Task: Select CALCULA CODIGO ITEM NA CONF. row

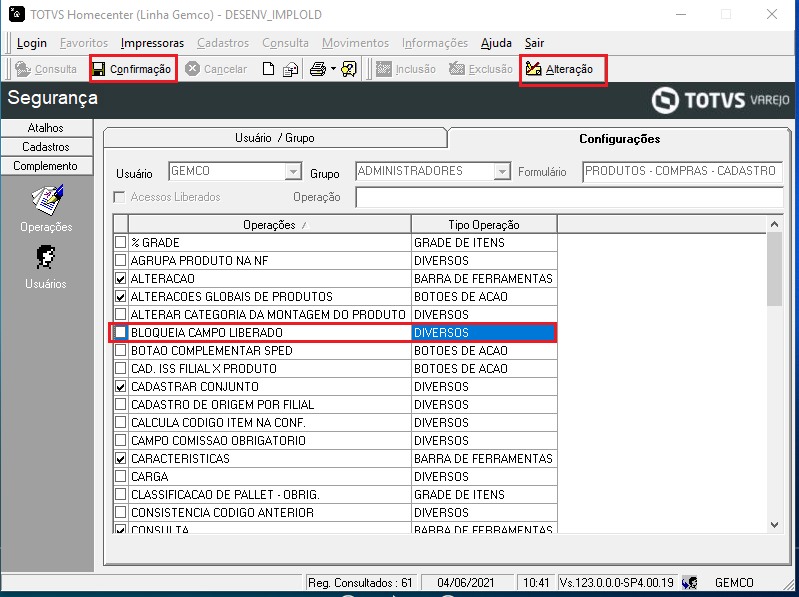Action: click(335, 422)
